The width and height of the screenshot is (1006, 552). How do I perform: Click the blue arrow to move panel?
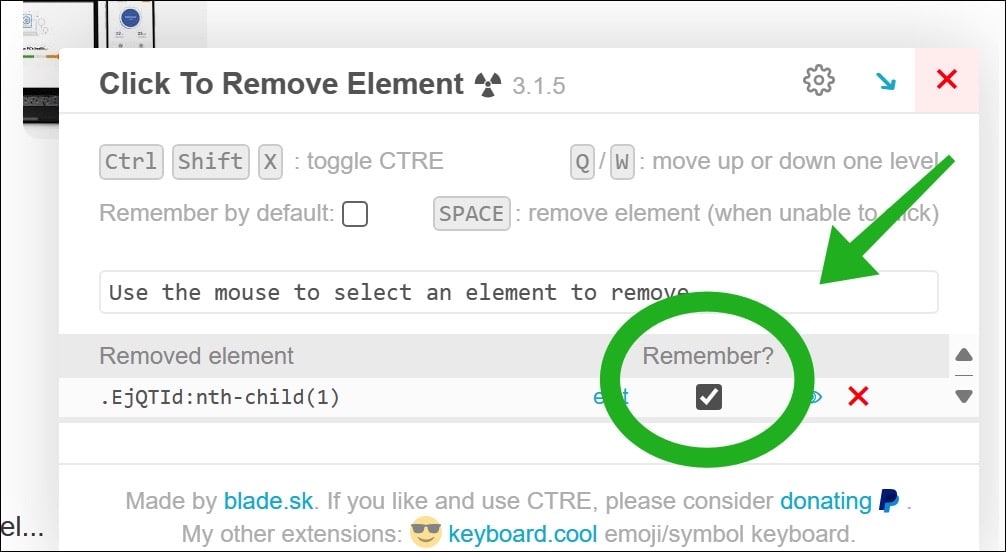pos(886,81)
